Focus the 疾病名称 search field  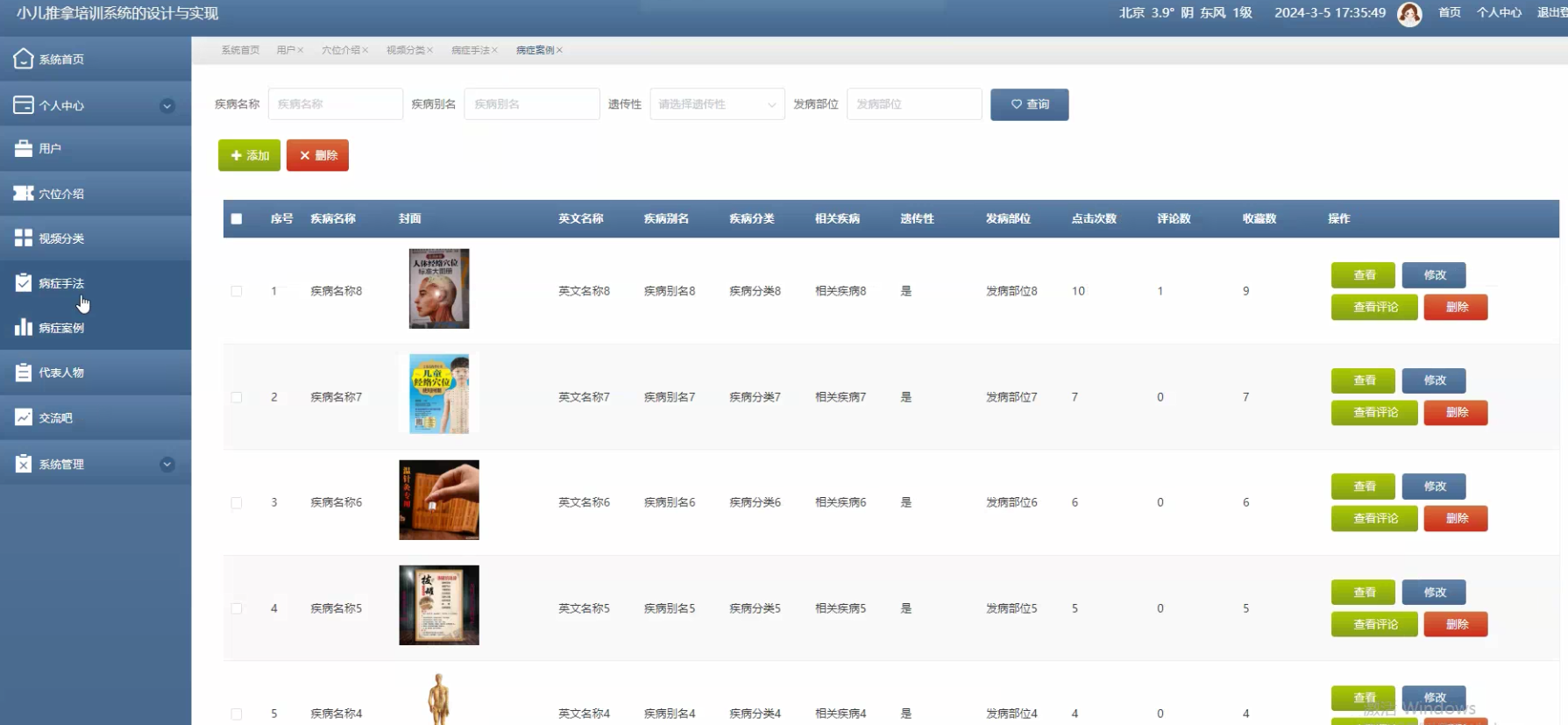coord(336,104)
